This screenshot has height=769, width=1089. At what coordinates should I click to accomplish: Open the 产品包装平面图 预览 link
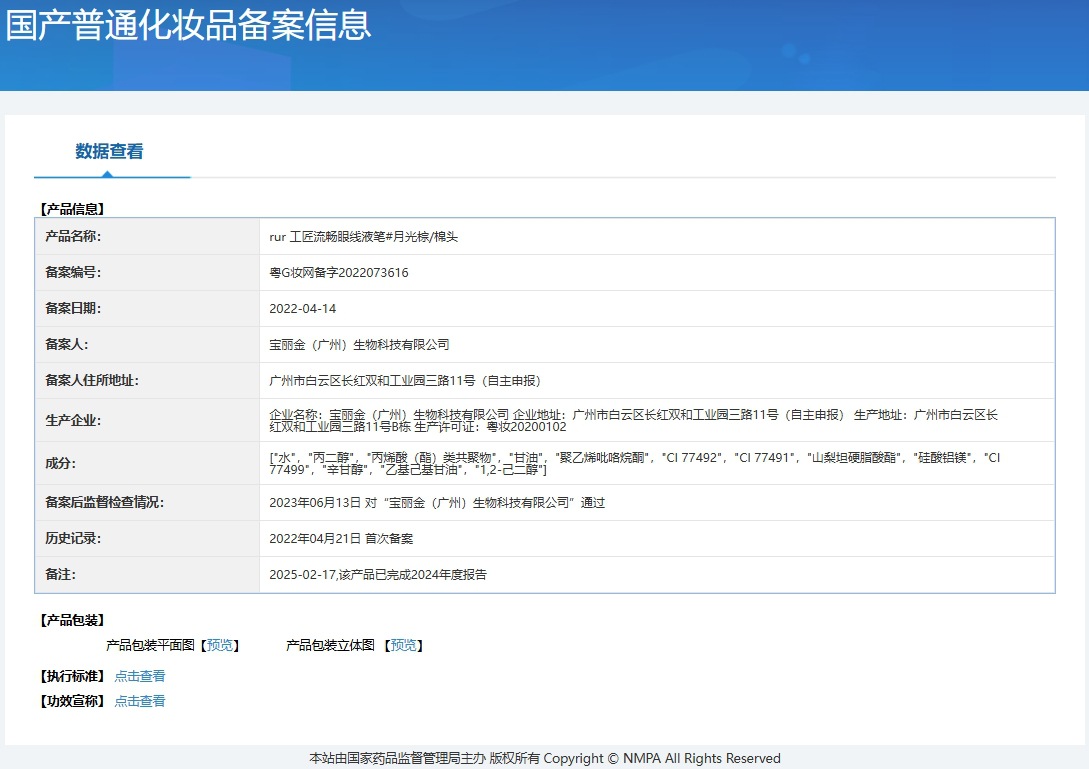point(220,645)
